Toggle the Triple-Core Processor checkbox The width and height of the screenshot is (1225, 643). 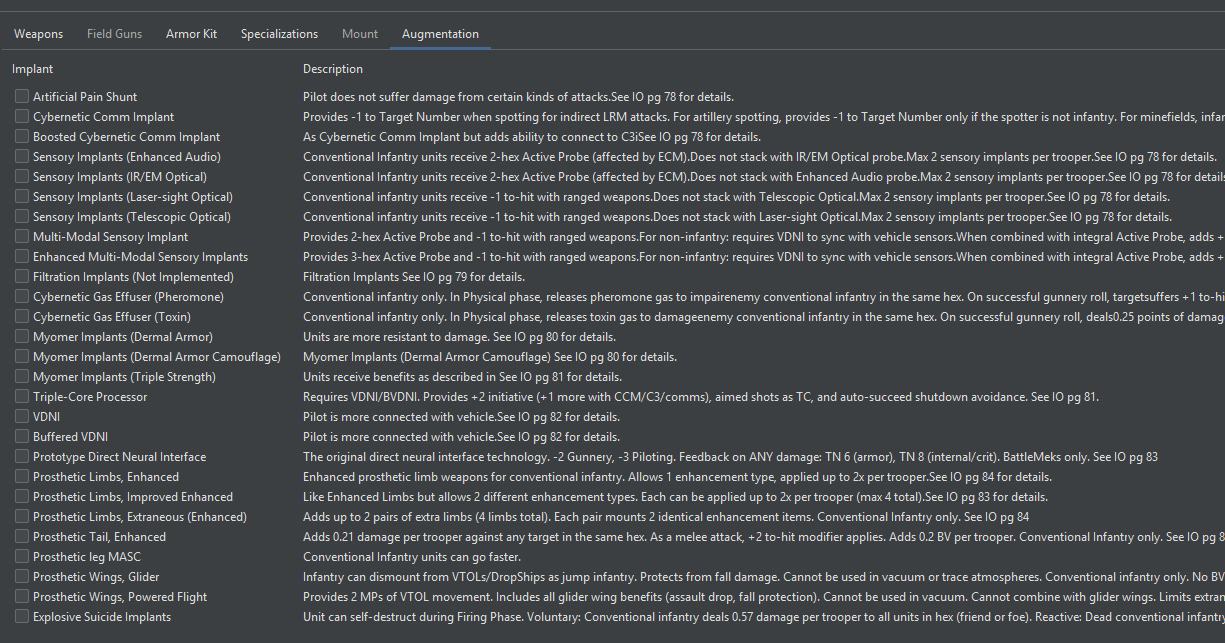point(22,397)
